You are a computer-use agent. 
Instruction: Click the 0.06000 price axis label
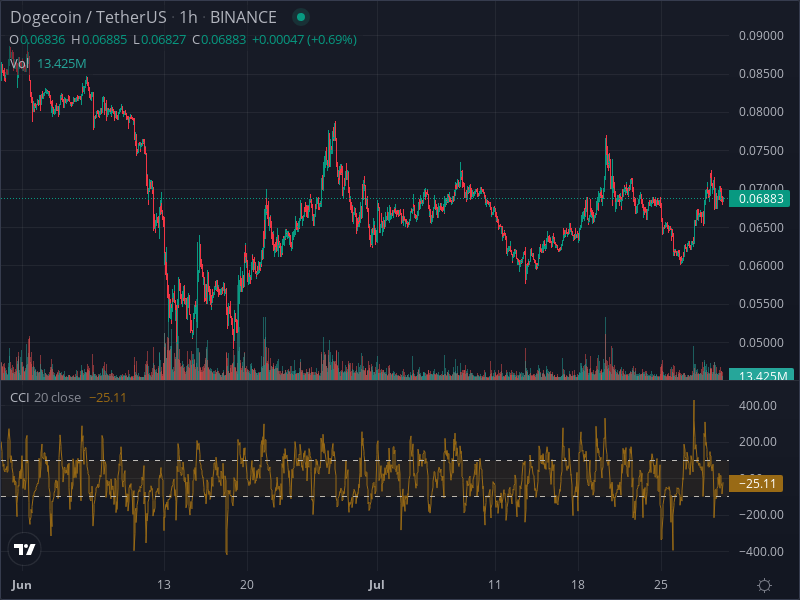[761, 265]
